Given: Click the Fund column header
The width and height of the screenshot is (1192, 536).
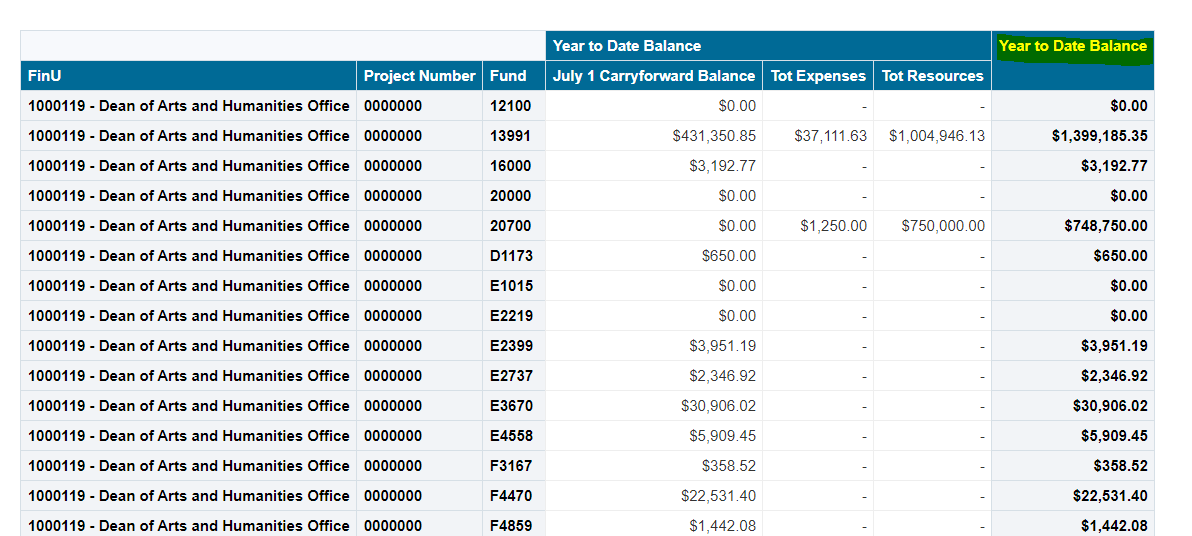Looking at the screenshot, I should (x=508, y=76).
